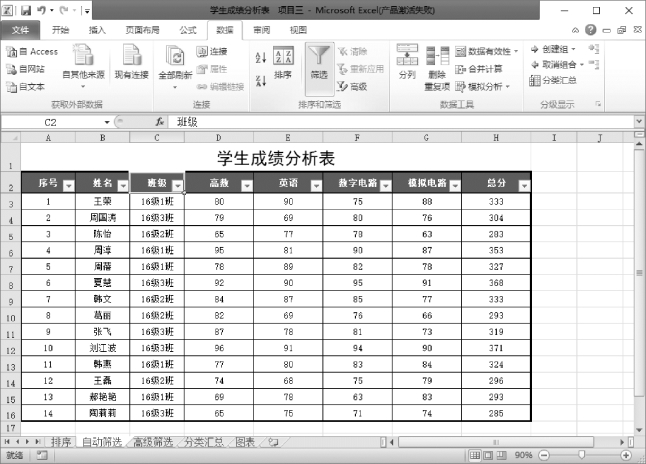Click the 分列 text-to-columns icon
This screenshot has height=464, width=646.
coord(407,54)
